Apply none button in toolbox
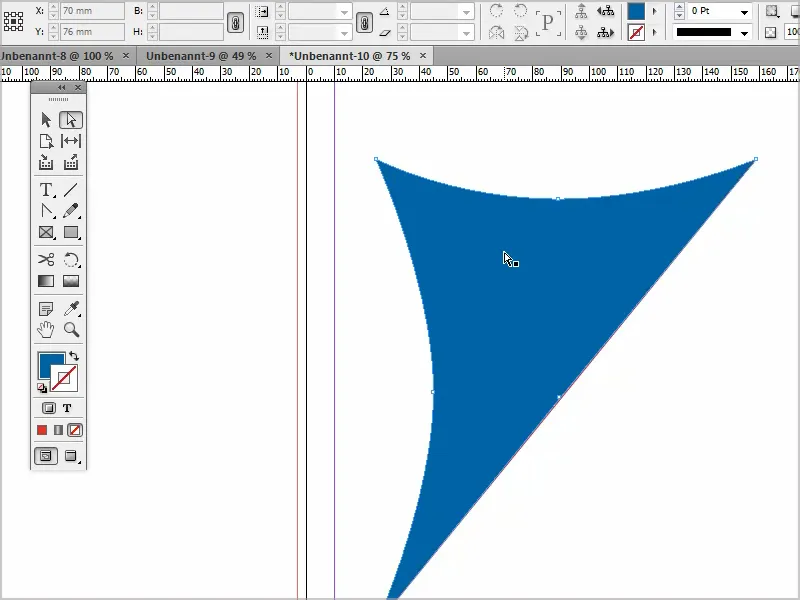 click(x=75, y=430)
